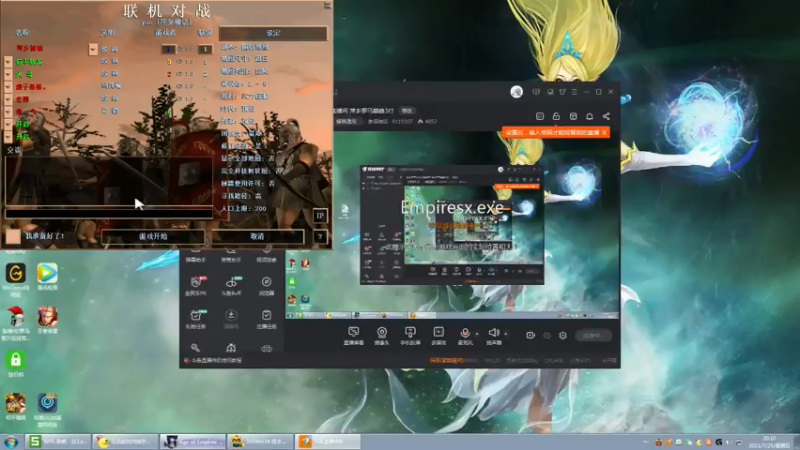Tick the 我准备好了 ready checkbox
This screenshot has height=450, width=800.
tap(13, 236)
